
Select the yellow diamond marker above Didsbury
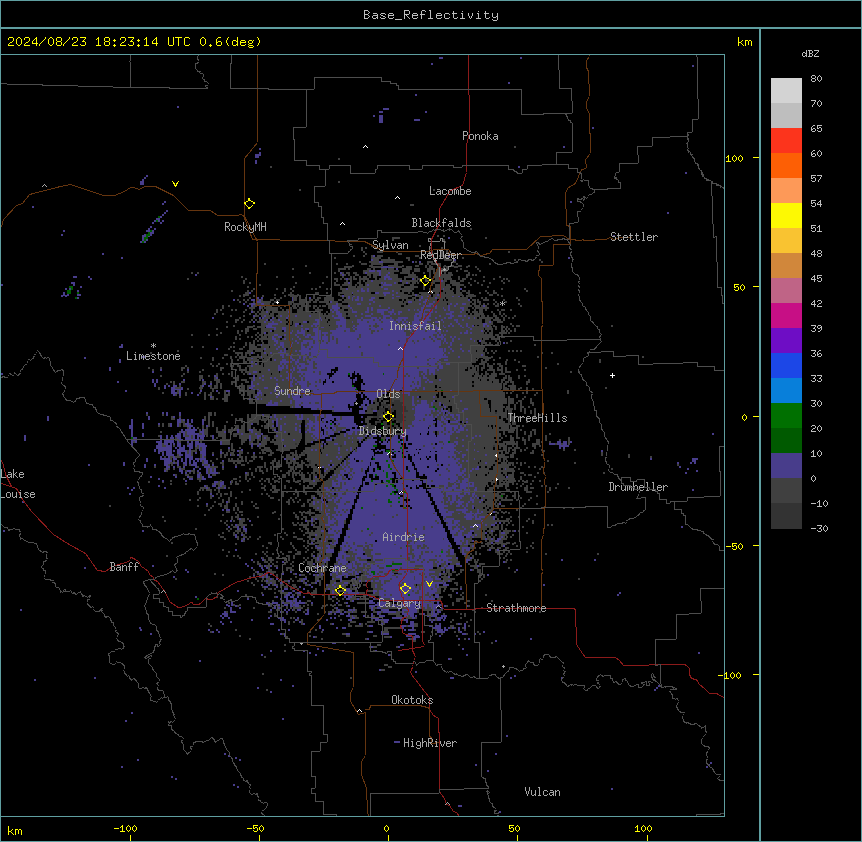pyautogui.click(x=388, y=417)
